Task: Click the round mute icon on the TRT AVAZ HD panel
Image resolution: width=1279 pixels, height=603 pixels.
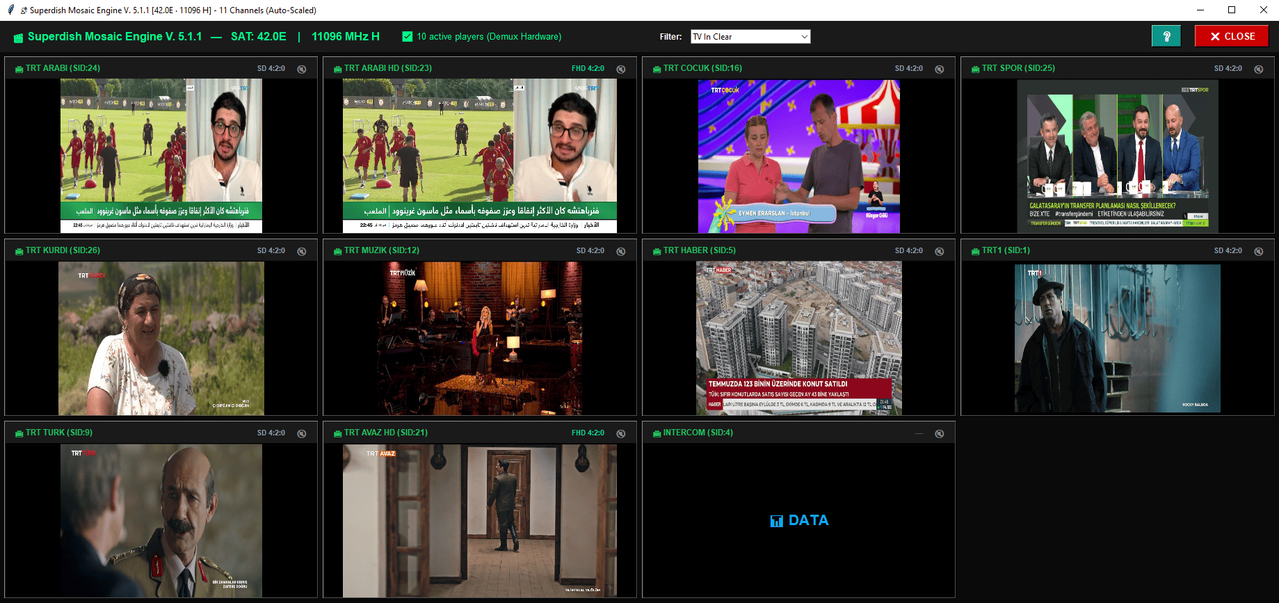Action: (x=621, y=433)
